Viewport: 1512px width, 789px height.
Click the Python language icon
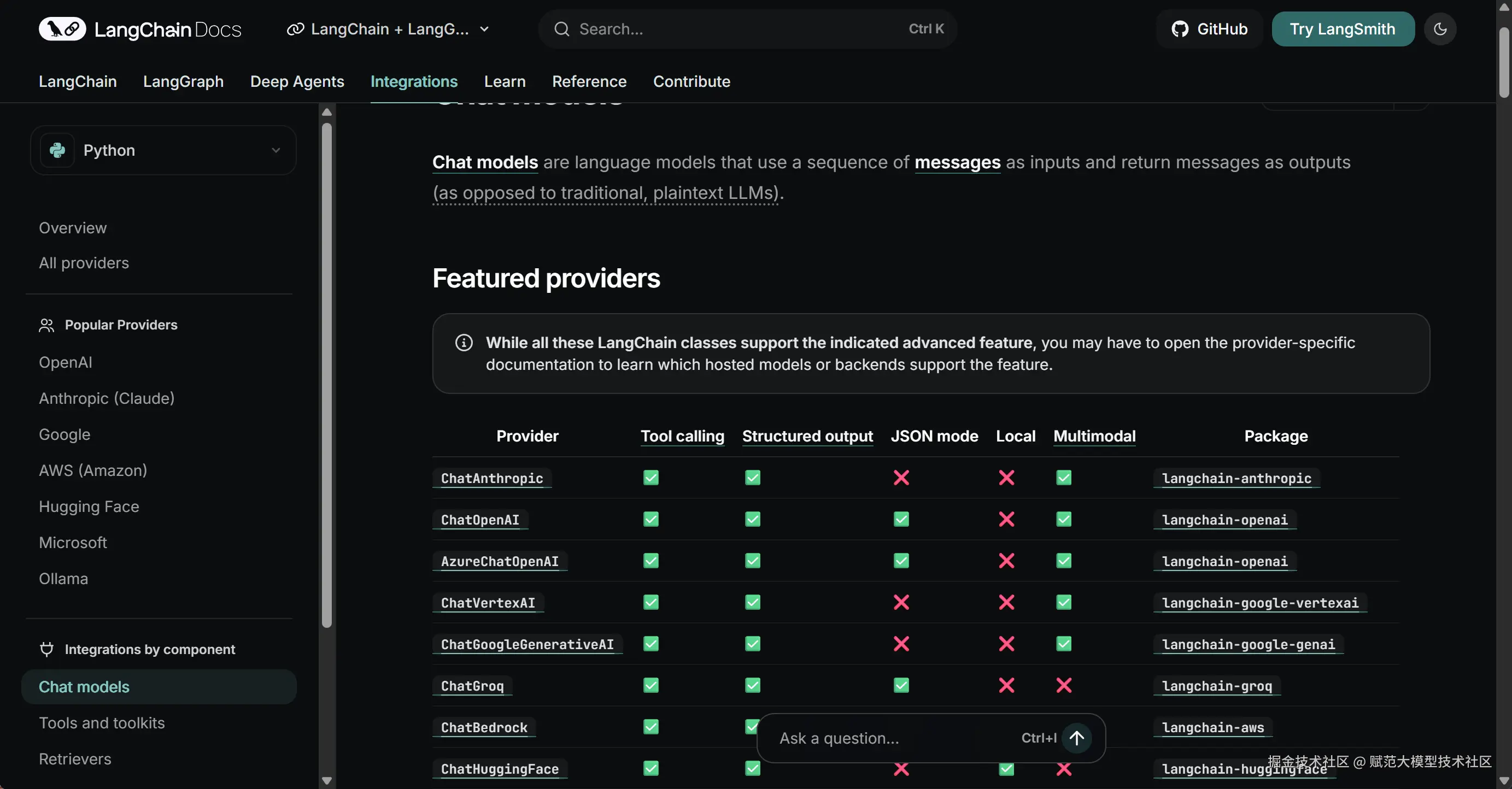pos(57,150)
